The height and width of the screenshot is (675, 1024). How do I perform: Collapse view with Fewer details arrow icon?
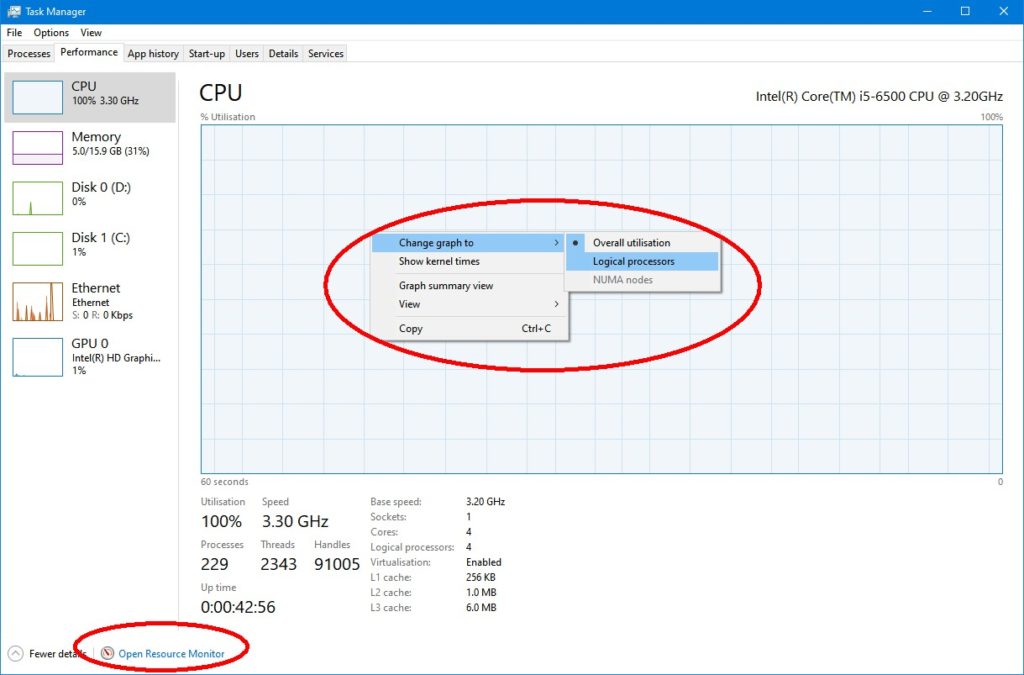(x=16, y=653)
